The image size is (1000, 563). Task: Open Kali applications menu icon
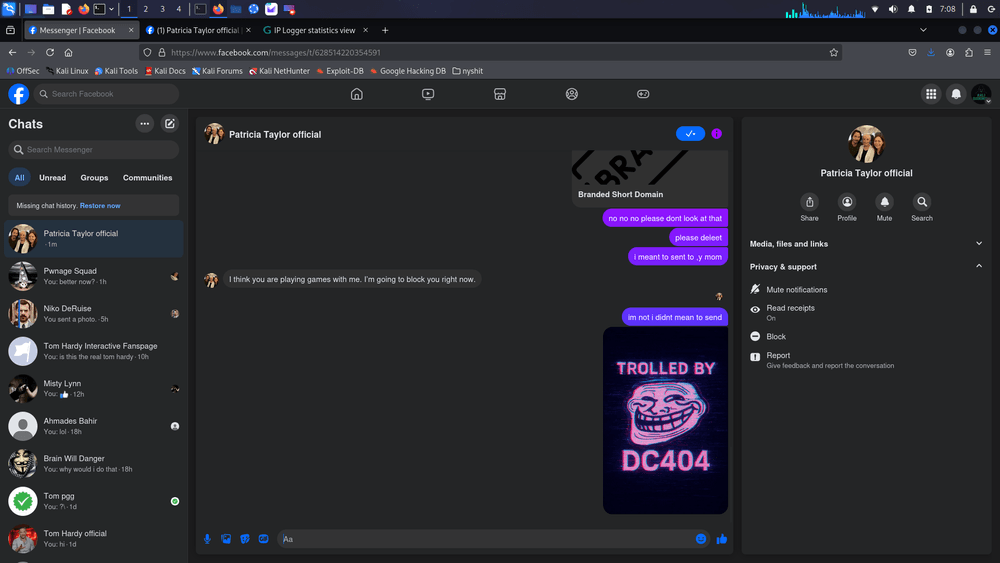coord(8,9)
